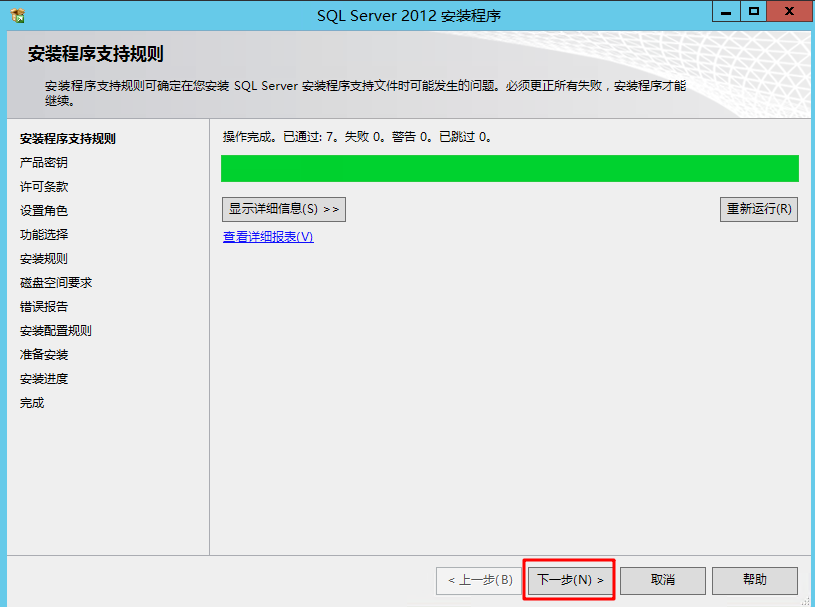Click the disabled 上一步(B) button
The width and height of the screenshot is (815, 607).
[479, 580]
